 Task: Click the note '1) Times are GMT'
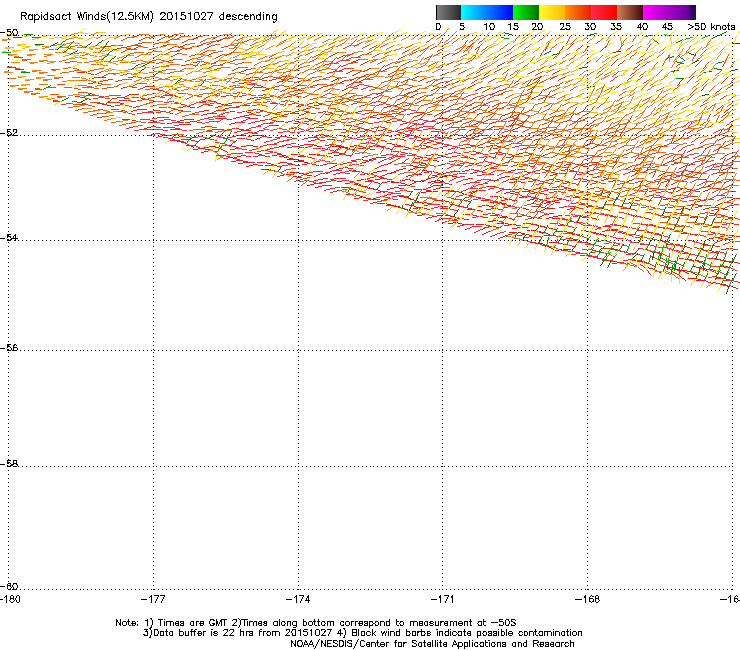coord(186,623)
